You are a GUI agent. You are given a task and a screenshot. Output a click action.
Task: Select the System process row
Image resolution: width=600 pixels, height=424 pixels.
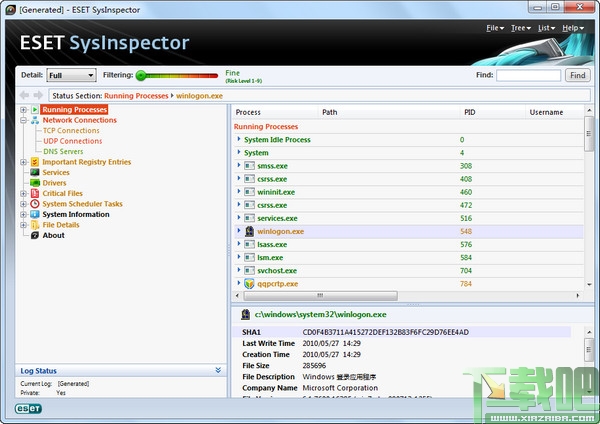point(409,153)
